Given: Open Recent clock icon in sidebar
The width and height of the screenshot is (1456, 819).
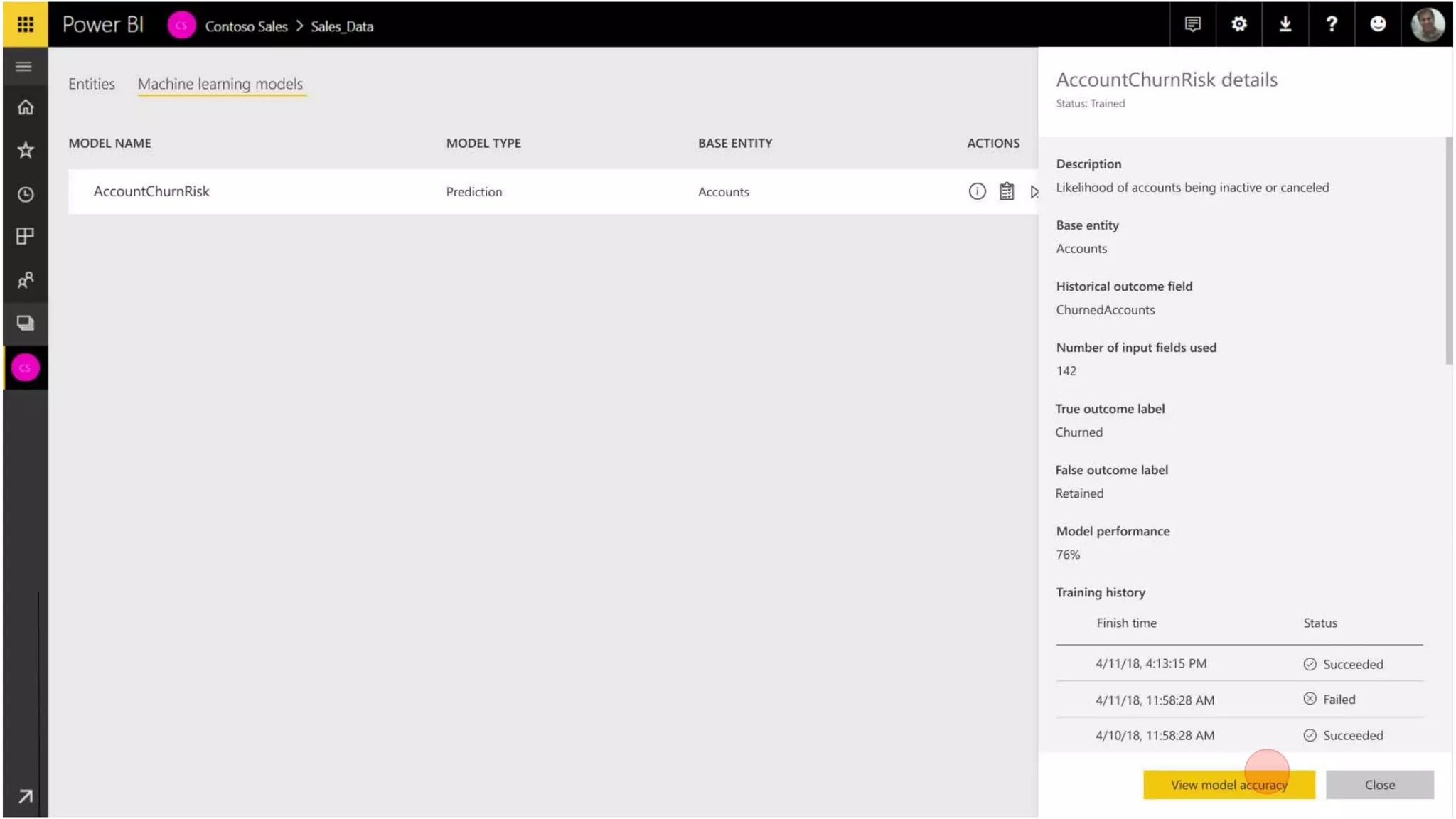Looking at the screenshot, I should [26, 194].
